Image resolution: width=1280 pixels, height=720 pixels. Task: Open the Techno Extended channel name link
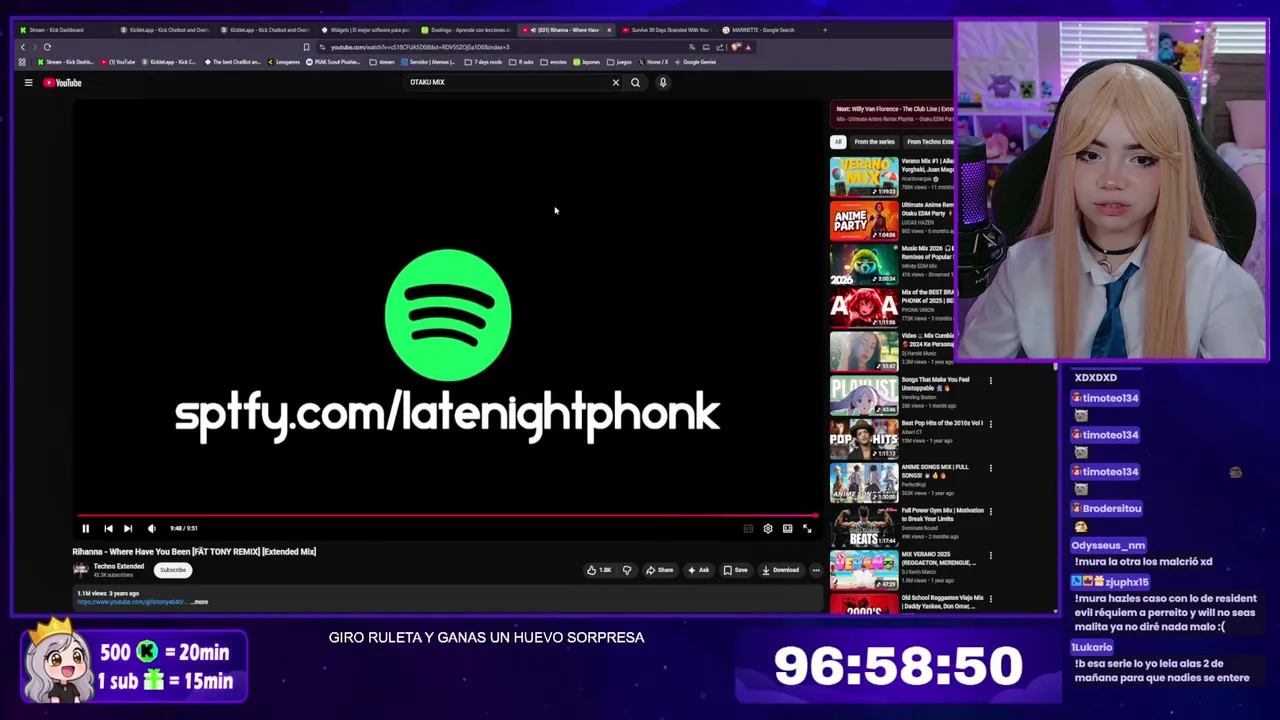119,566
